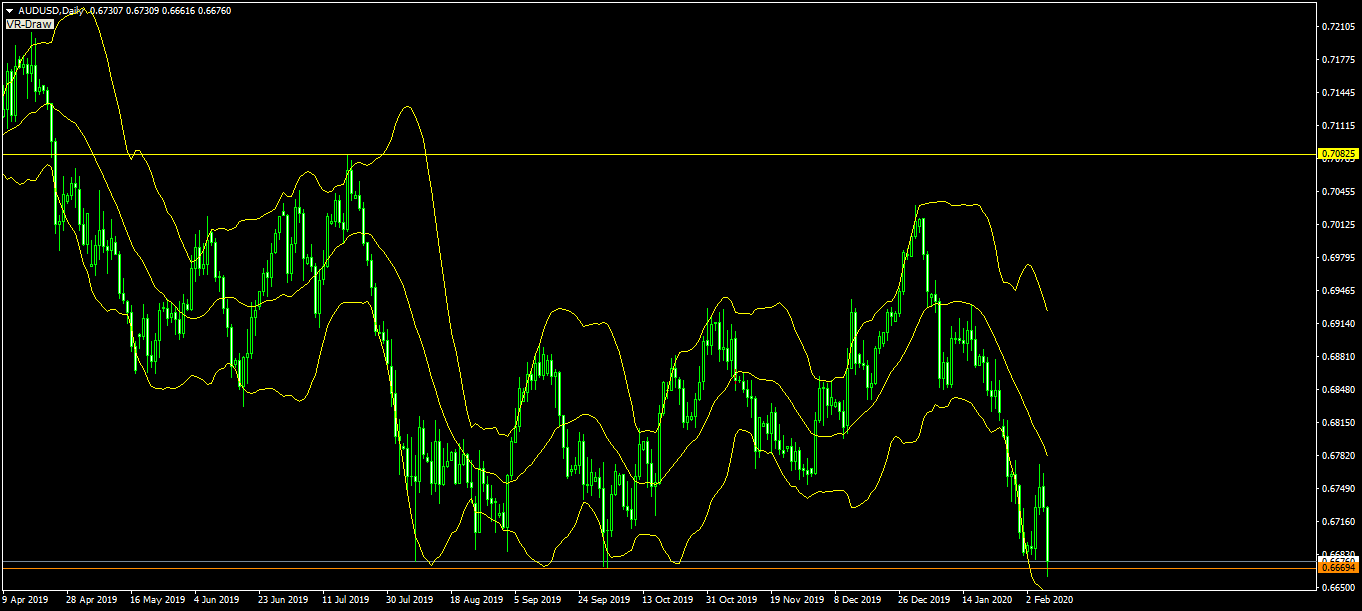
Task: Click the 0.71115 price scale value
Action: click(x=1338, y=125)
